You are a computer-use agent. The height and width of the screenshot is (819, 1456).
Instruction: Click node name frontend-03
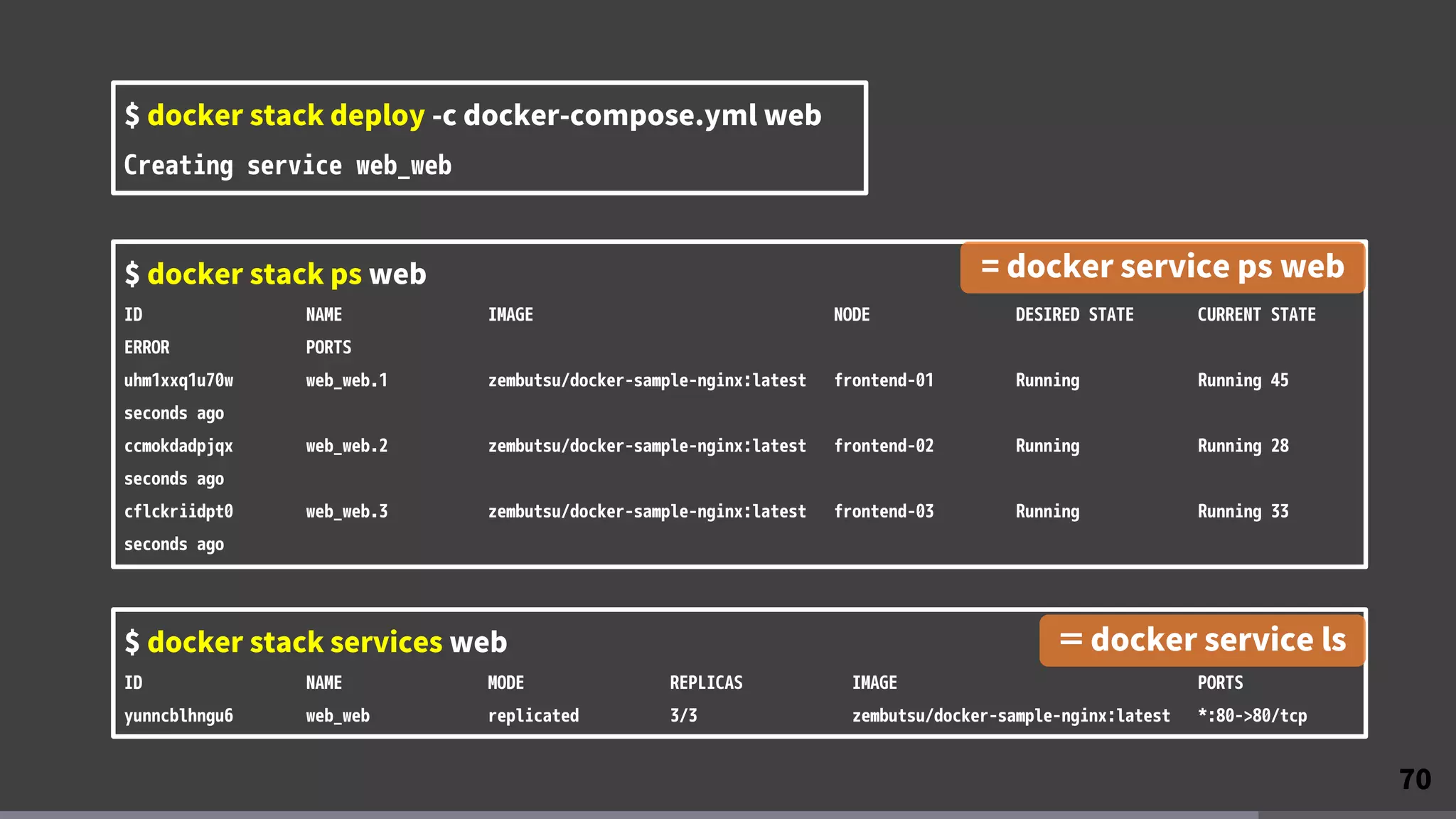pos(884,511)
